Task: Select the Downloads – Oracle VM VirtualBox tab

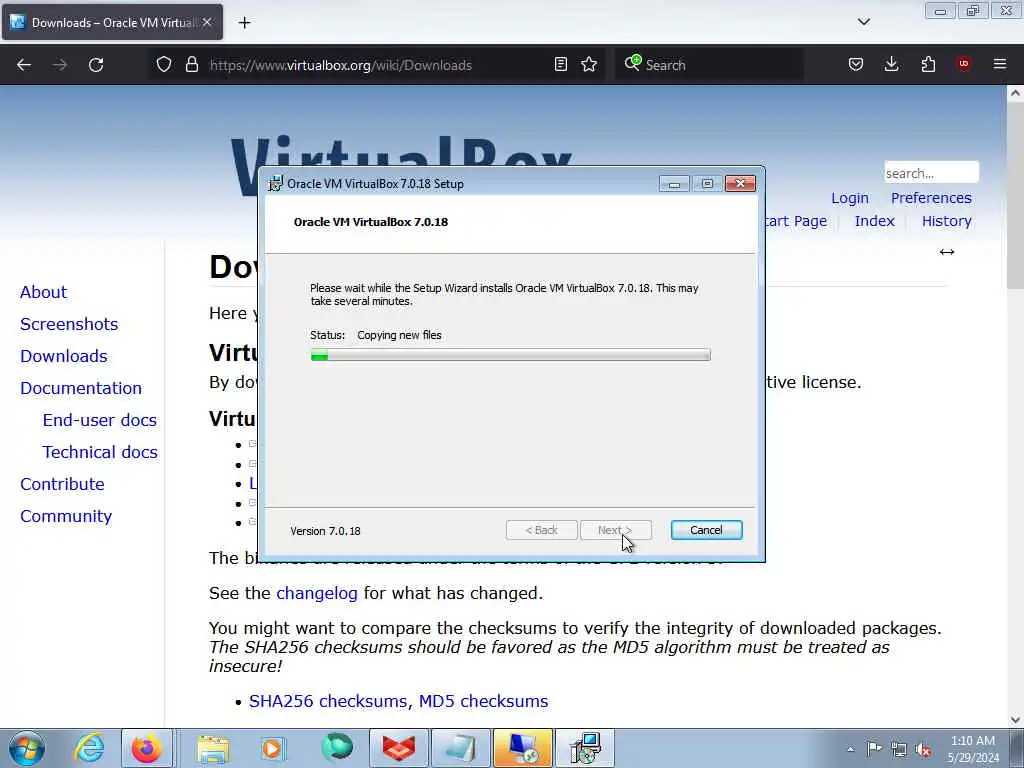Action: click(x=112, y=22)
